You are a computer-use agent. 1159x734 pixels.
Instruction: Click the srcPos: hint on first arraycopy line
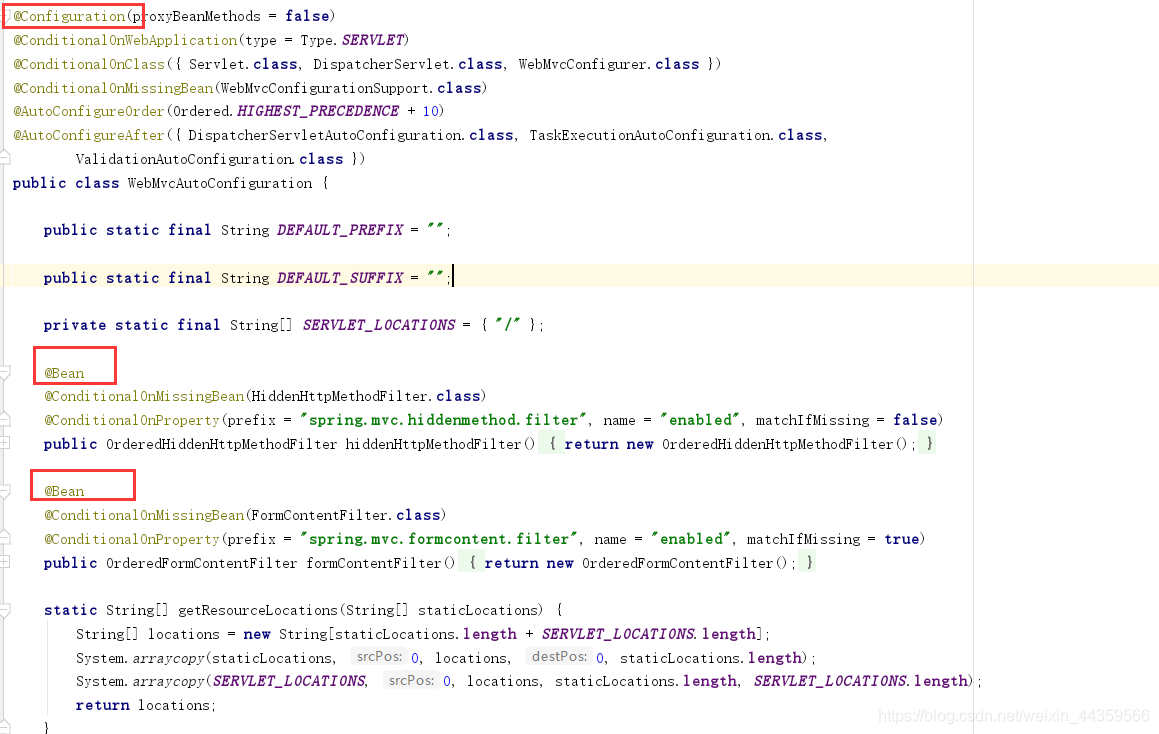[x=379, y=656]
